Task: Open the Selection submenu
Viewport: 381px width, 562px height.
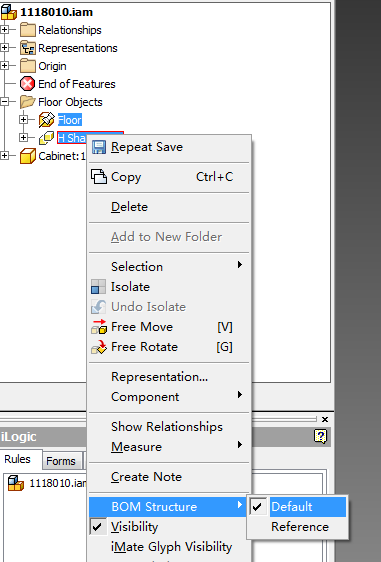Action: pos(169,266)
